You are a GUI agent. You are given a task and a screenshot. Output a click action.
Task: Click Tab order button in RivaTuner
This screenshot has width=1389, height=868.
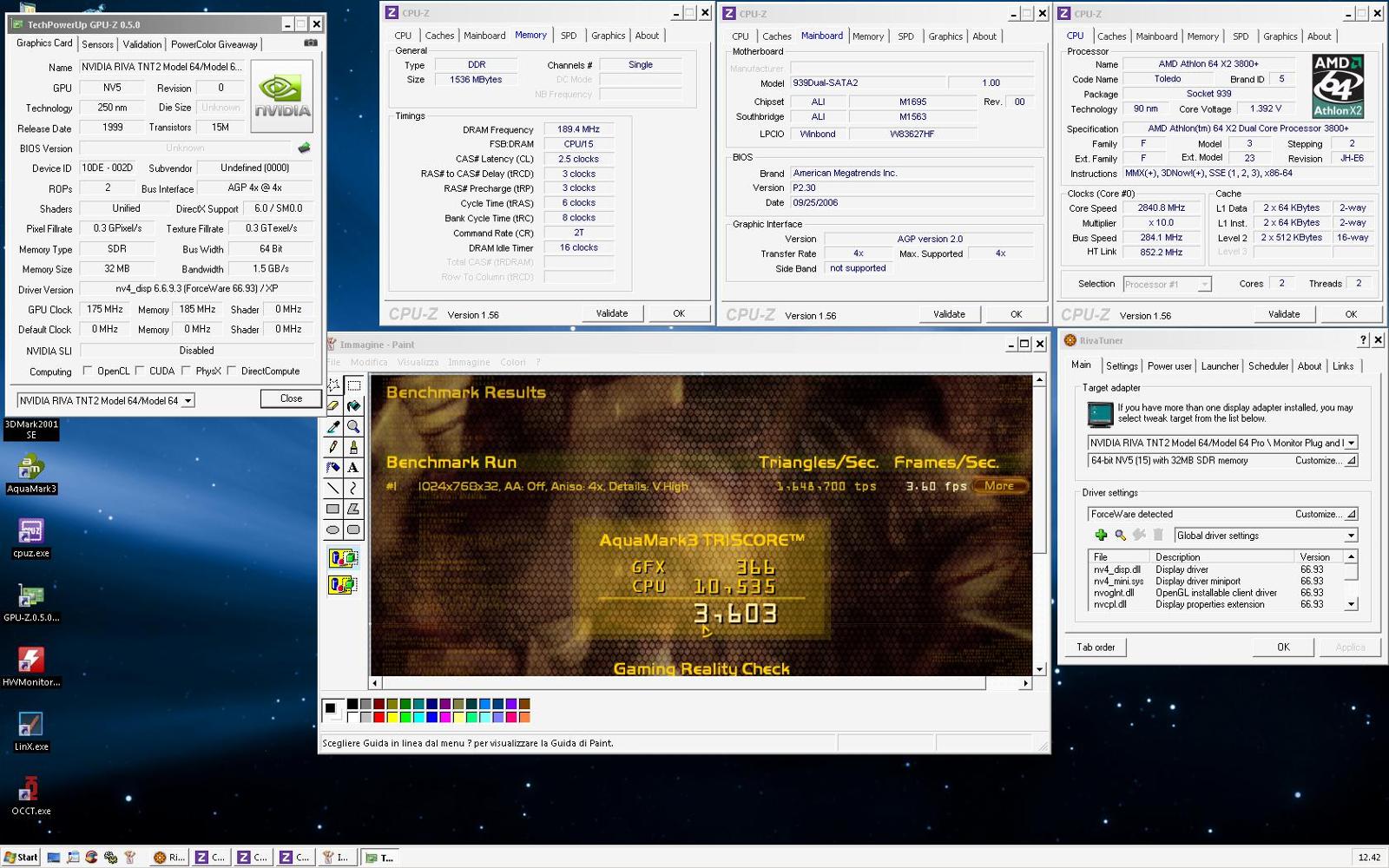pyautogui.click(x=1096, y=647)
